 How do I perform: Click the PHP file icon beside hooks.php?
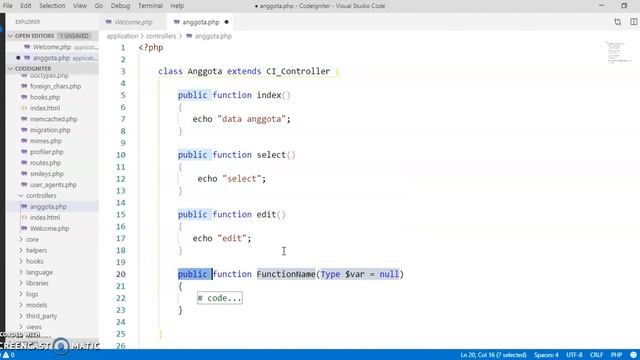pos(24,97)
